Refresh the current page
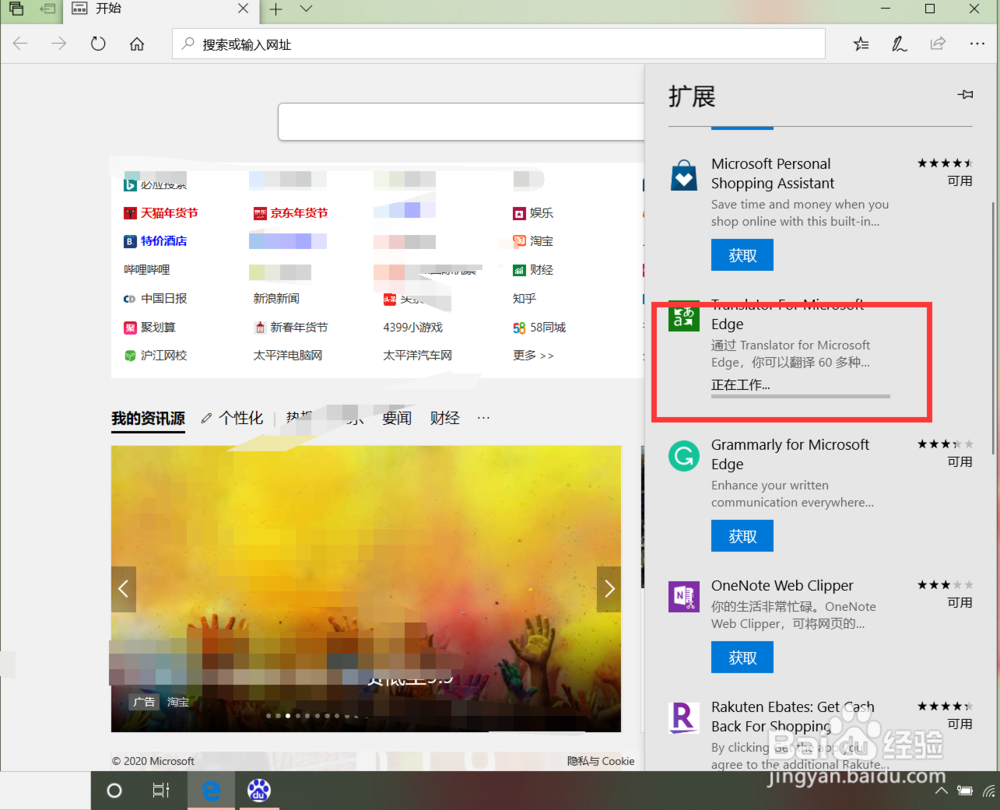 [x=98, y=44]
